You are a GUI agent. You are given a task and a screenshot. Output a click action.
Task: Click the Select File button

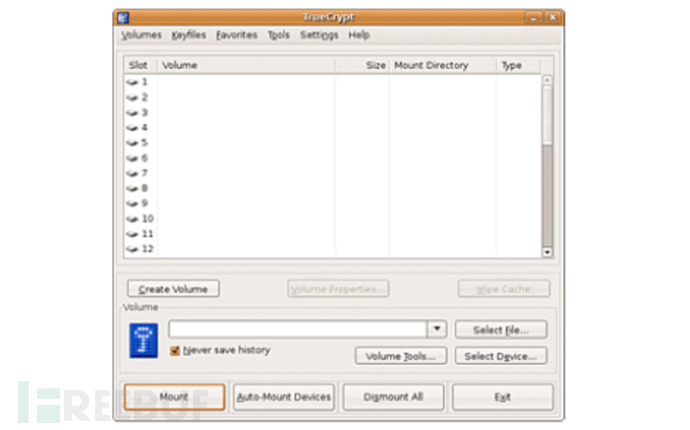[501, 330]
